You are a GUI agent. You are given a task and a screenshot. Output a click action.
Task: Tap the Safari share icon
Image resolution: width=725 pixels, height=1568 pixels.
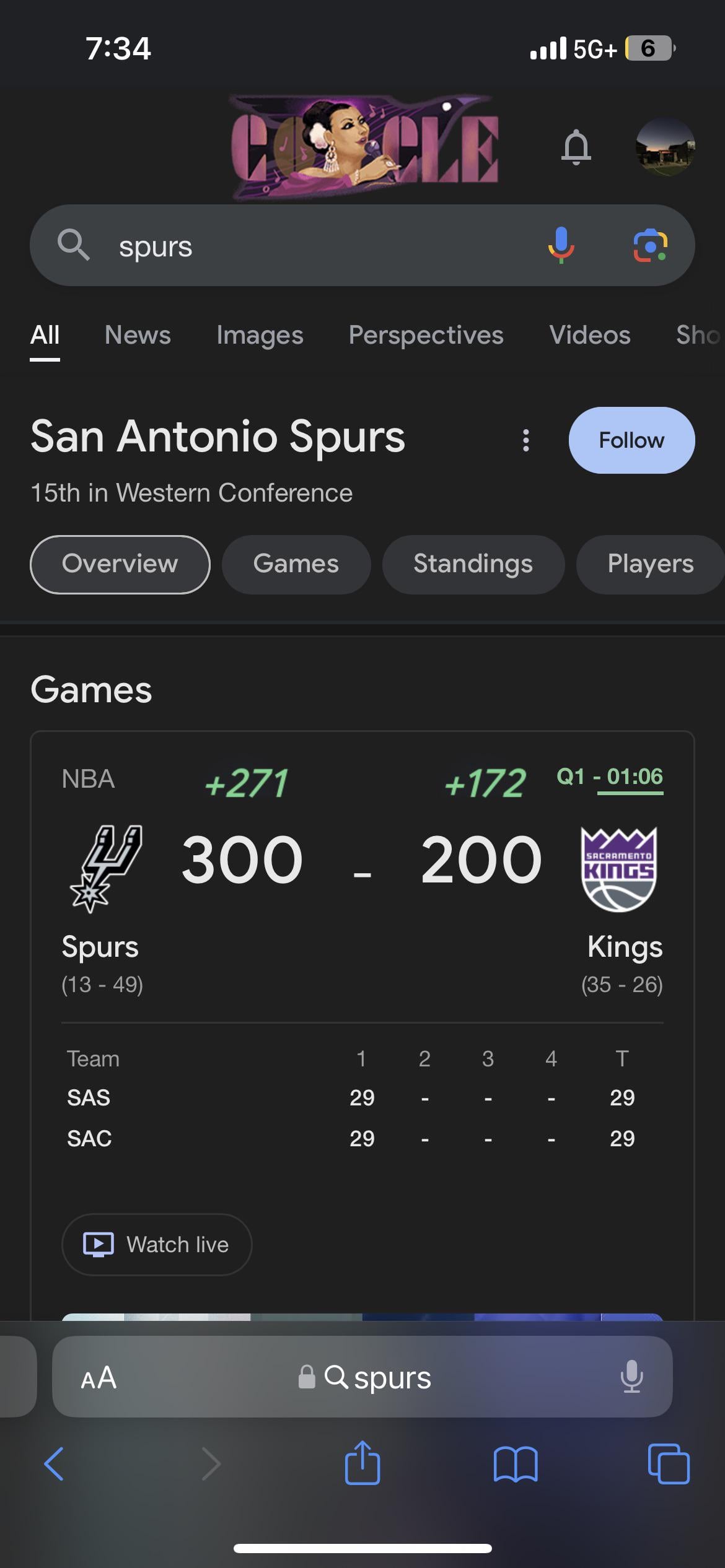(362, 1463)
